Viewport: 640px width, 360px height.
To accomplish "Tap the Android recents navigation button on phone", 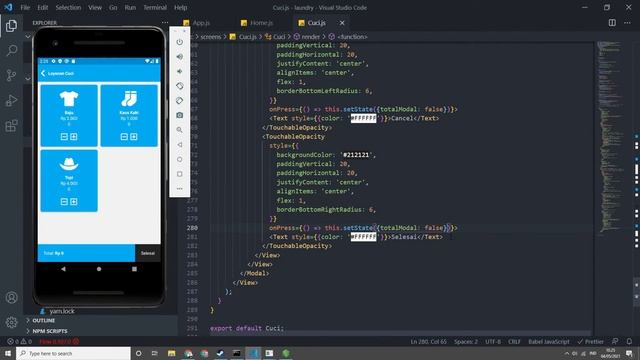I will point(134,269).
